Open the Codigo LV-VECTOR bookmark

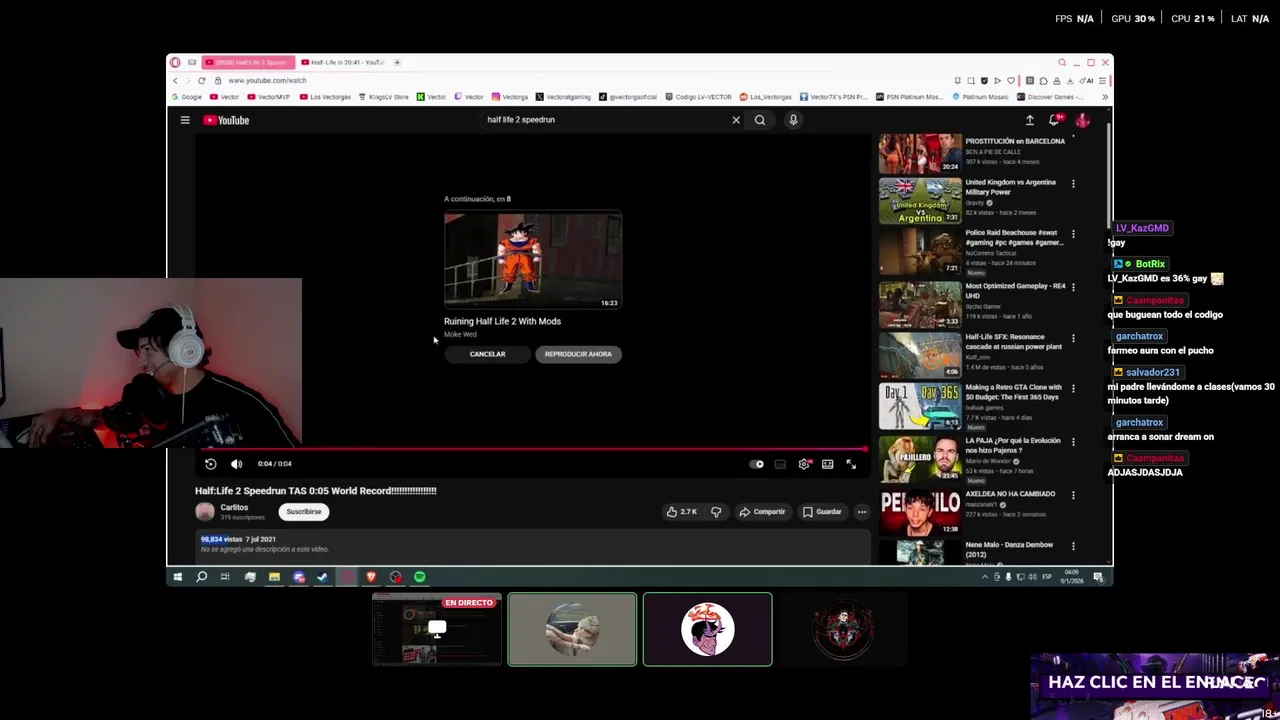[x=698, y=97]
